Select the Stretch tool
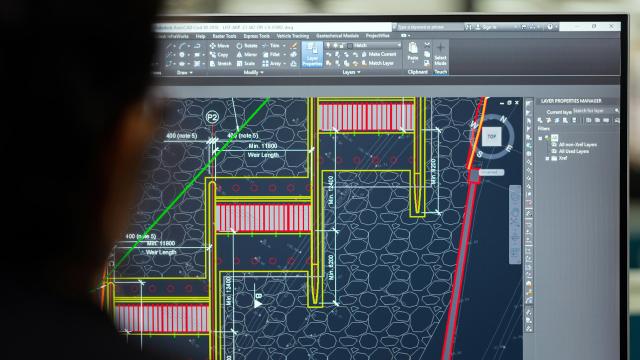 point(221,64)
